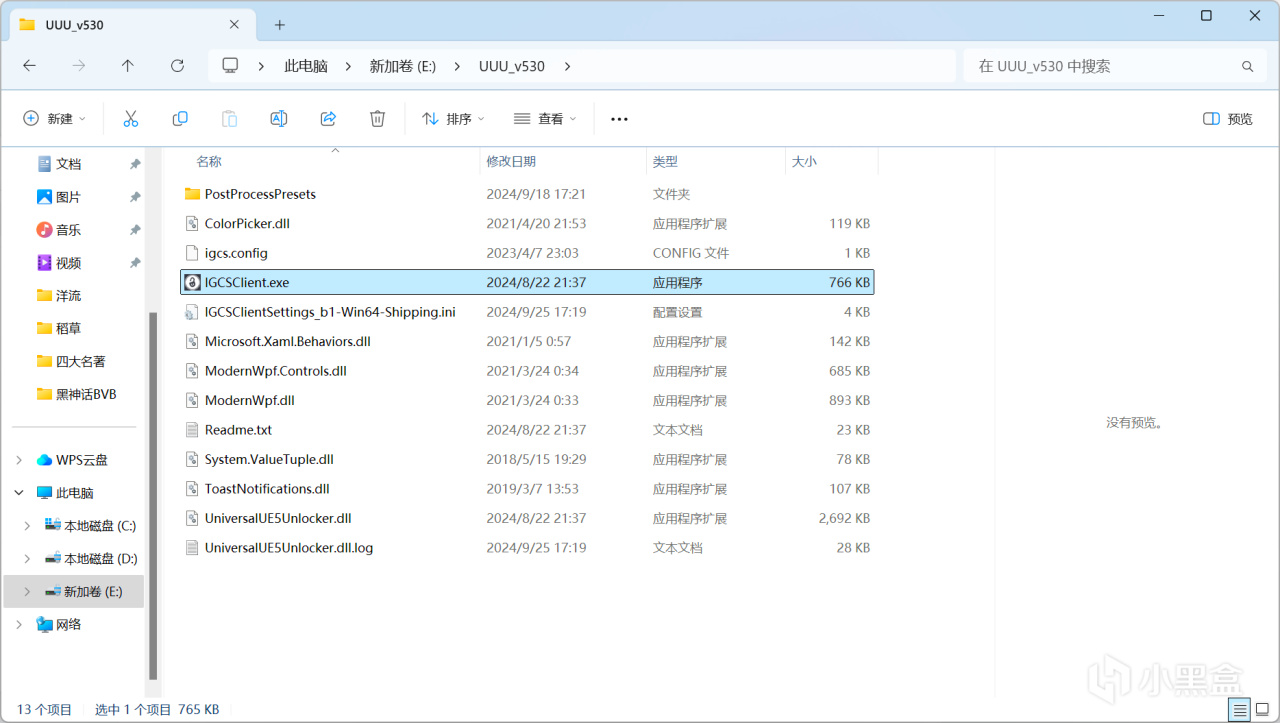Expand the 网络 tree node

point(19,624)
